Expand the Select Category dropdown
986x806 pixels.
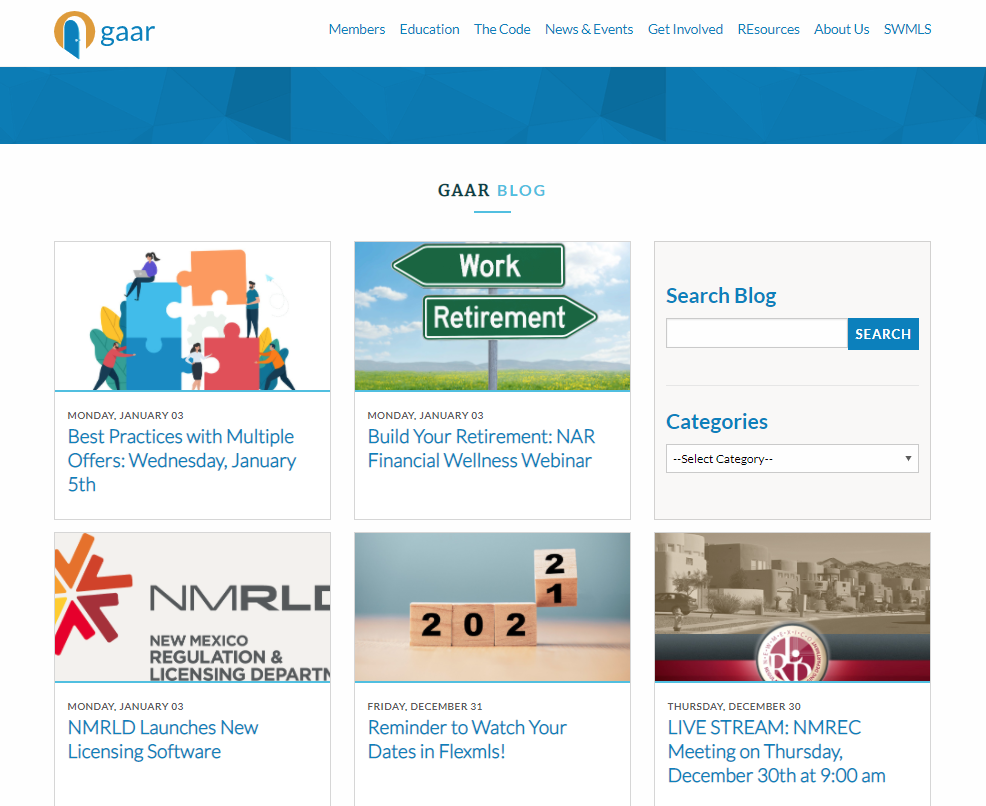tap(792, 459)
